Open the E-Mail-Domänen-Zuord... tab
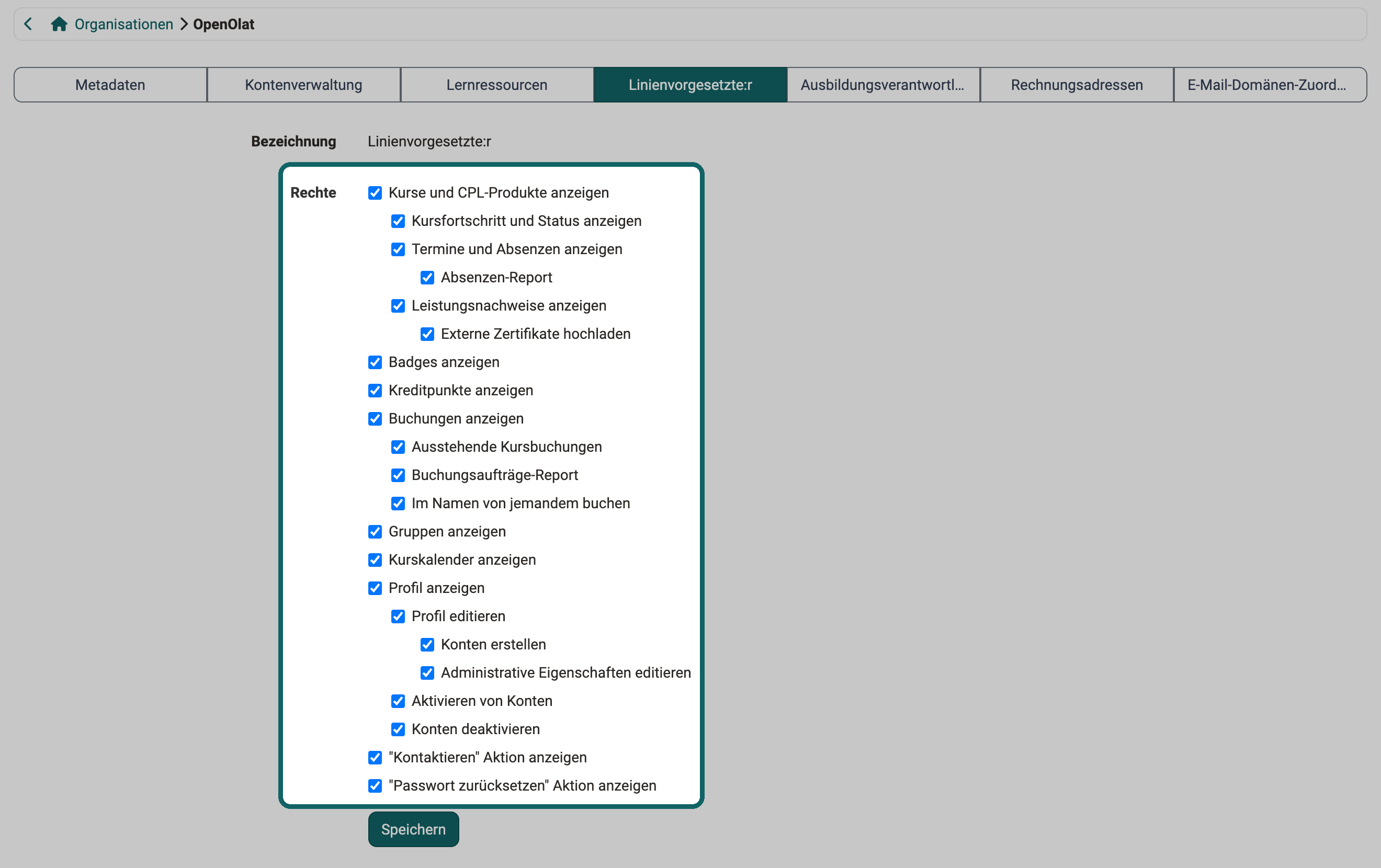1381x868 pixels. pyautogui.click(x=1270, y=85)
